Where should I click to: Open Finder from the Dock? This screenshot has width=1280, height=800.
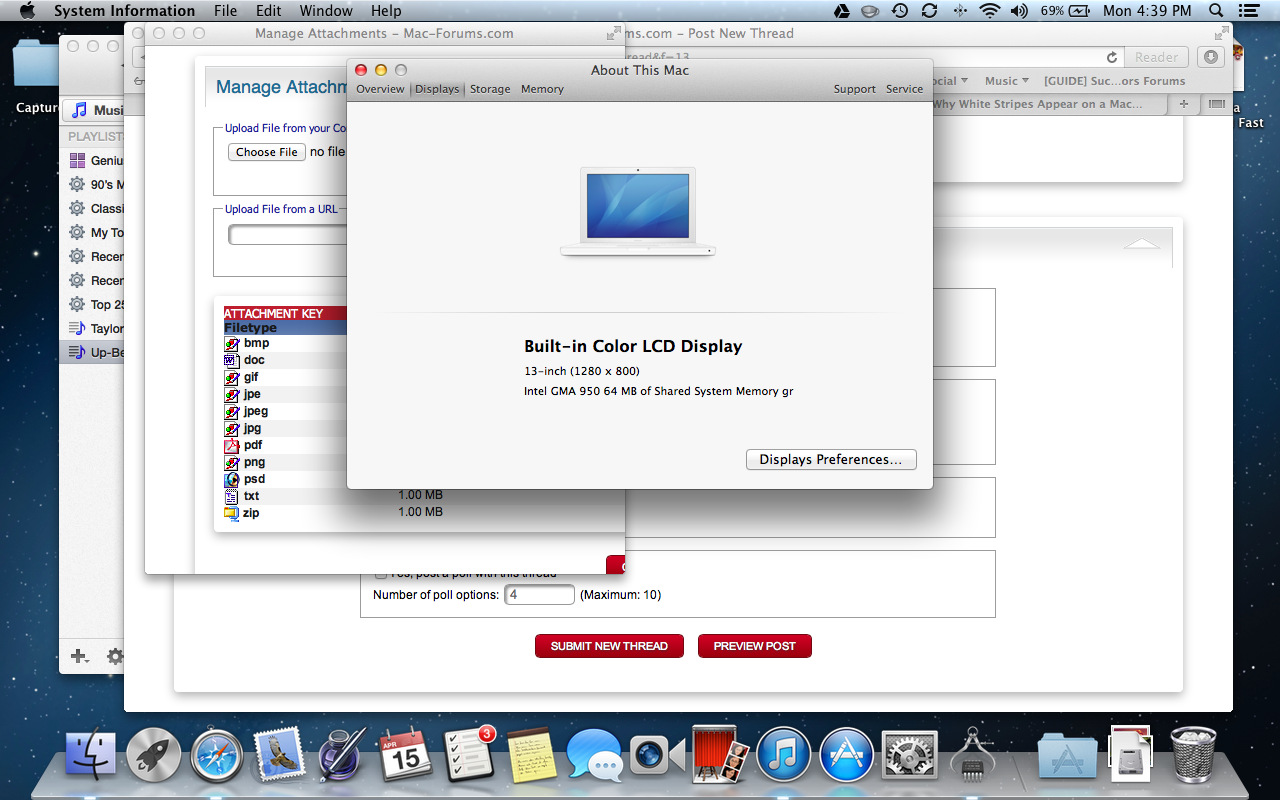click(x=91, y=755)
